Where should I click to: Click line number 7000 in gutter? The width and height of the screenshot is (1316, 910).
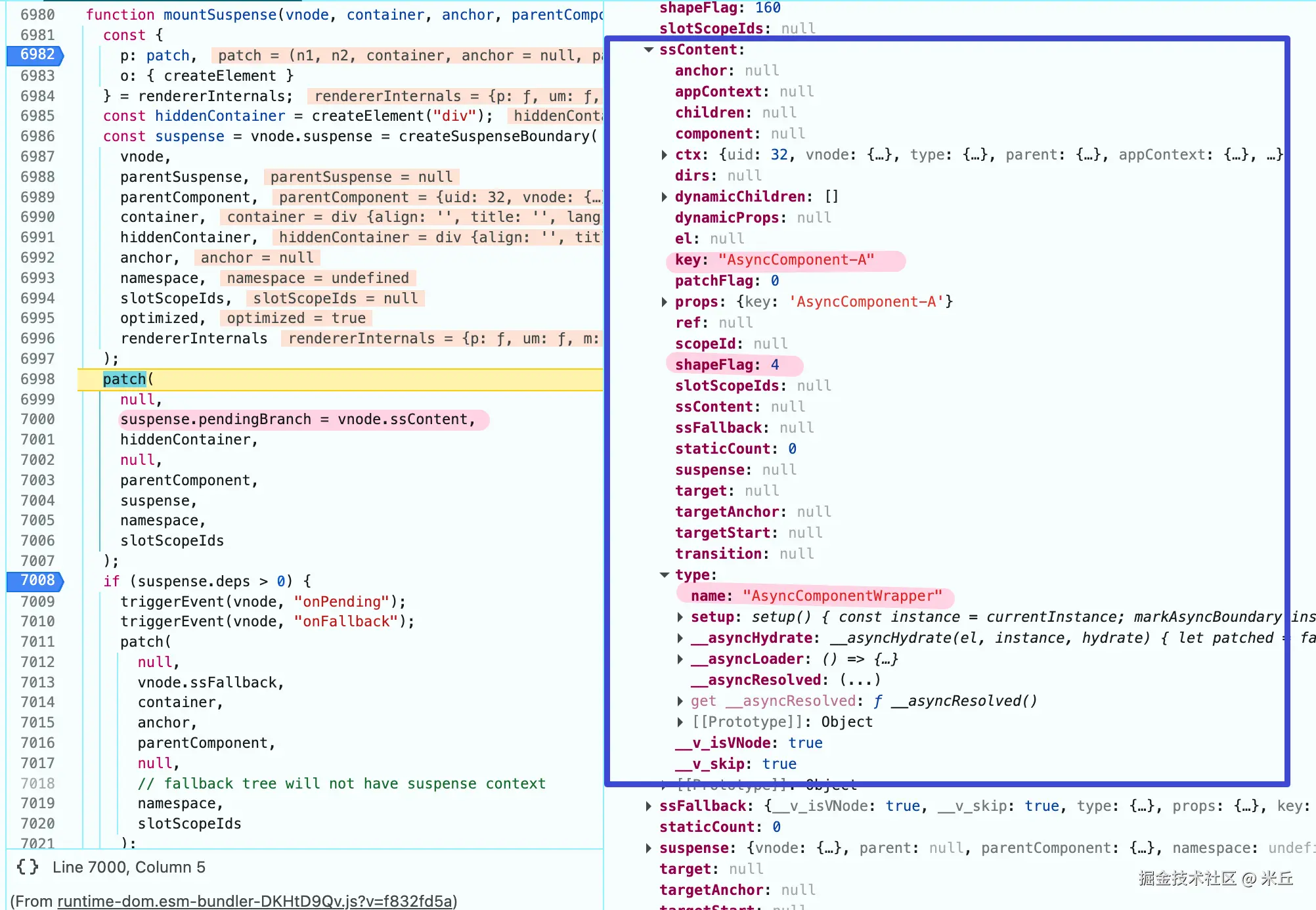pyautogui.click(x=37, y=419)
